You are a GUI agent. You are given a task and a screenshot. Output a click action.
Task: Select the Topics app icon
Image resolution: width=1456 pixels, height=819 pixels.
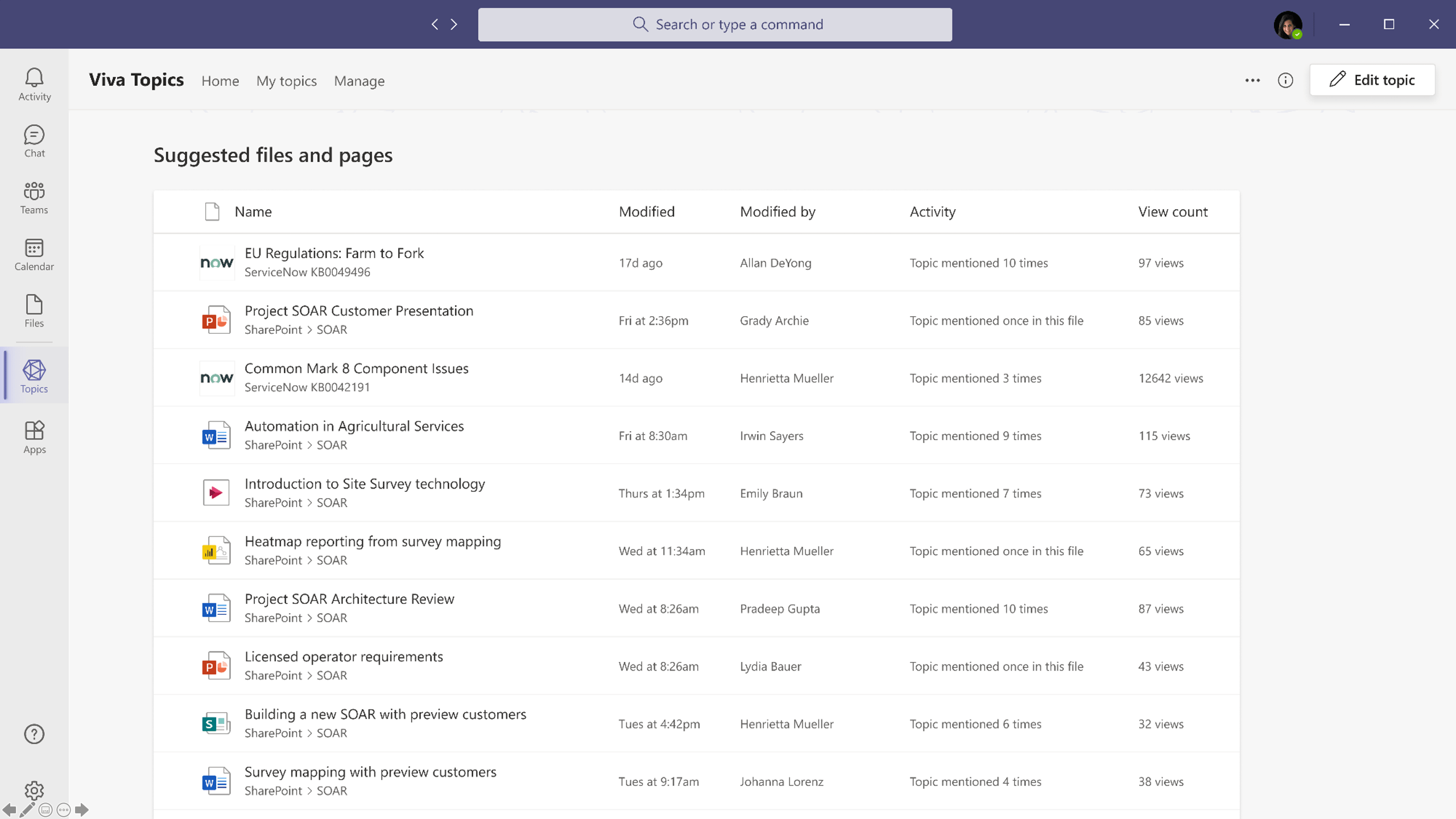pos(34,376)
